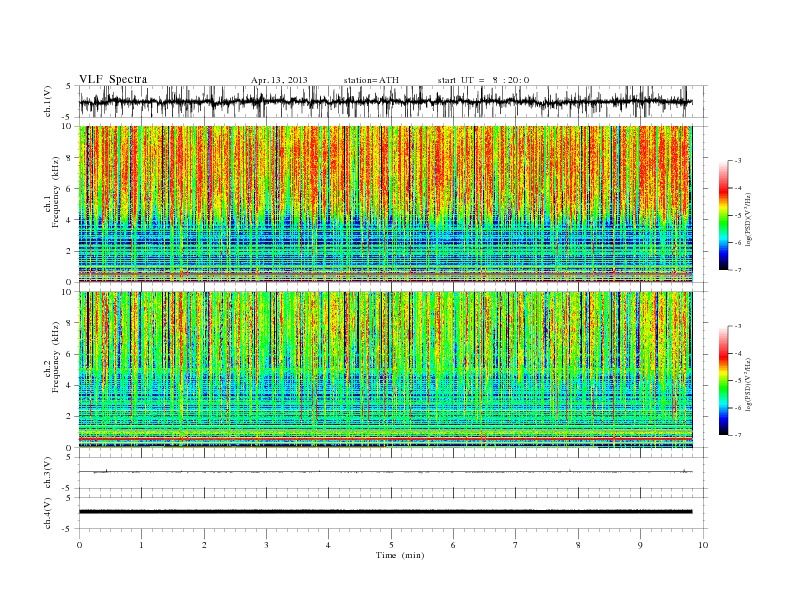Click the time axis tick label "5"

[391, 545]
